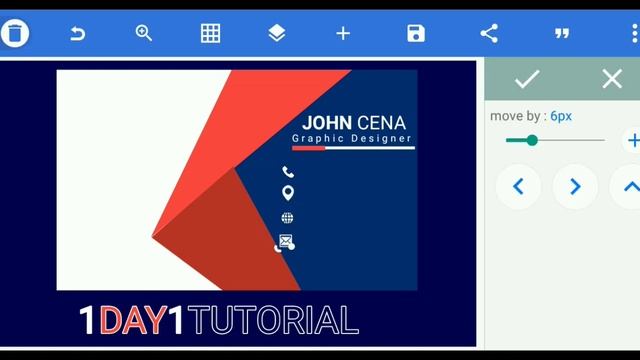Save the project with floppy icon
This screenshot has height=360, width=640.
[x=416, y=33]
